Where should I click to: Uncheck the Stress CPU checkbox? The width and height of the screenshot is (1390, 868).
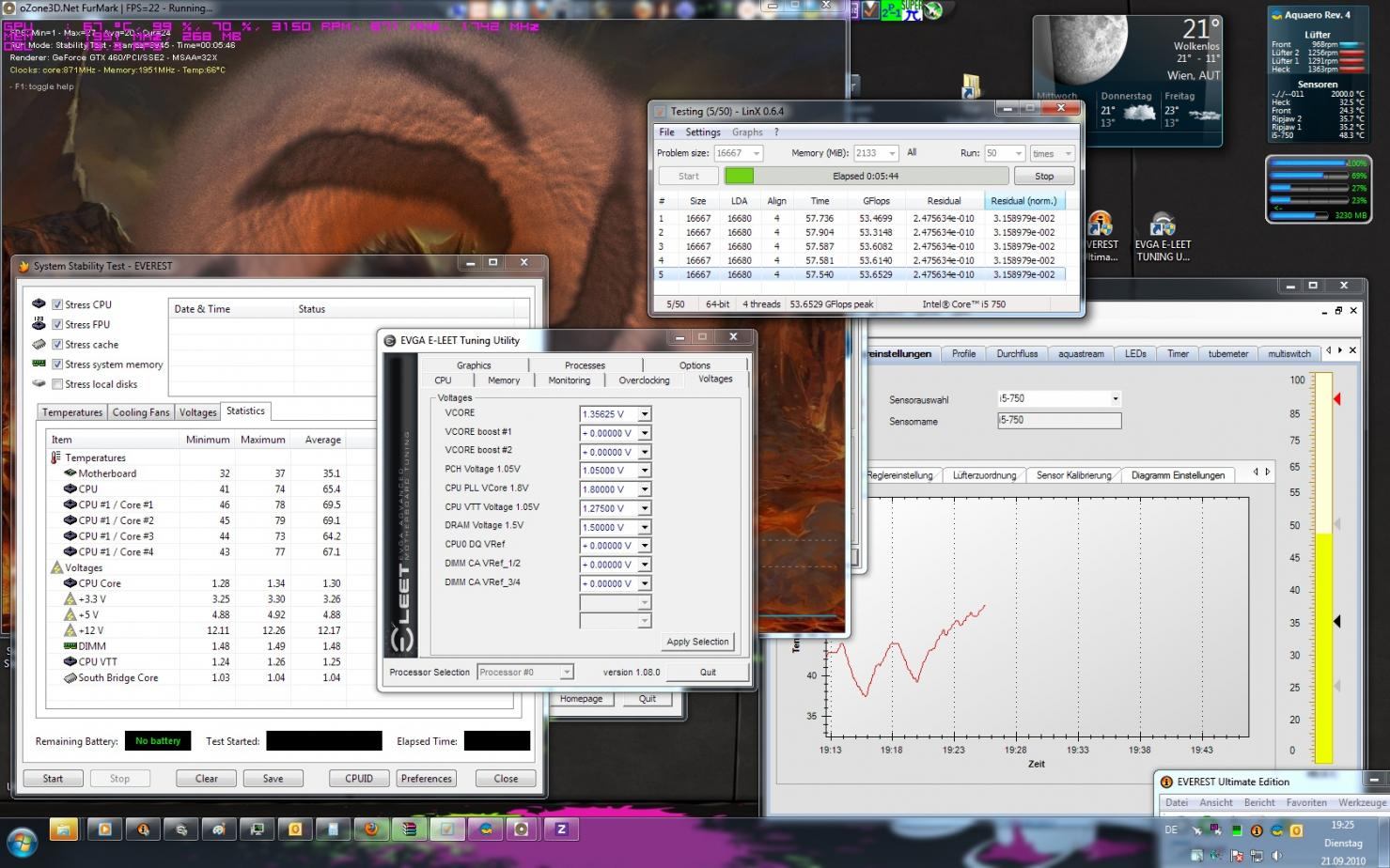click(57, 304)
